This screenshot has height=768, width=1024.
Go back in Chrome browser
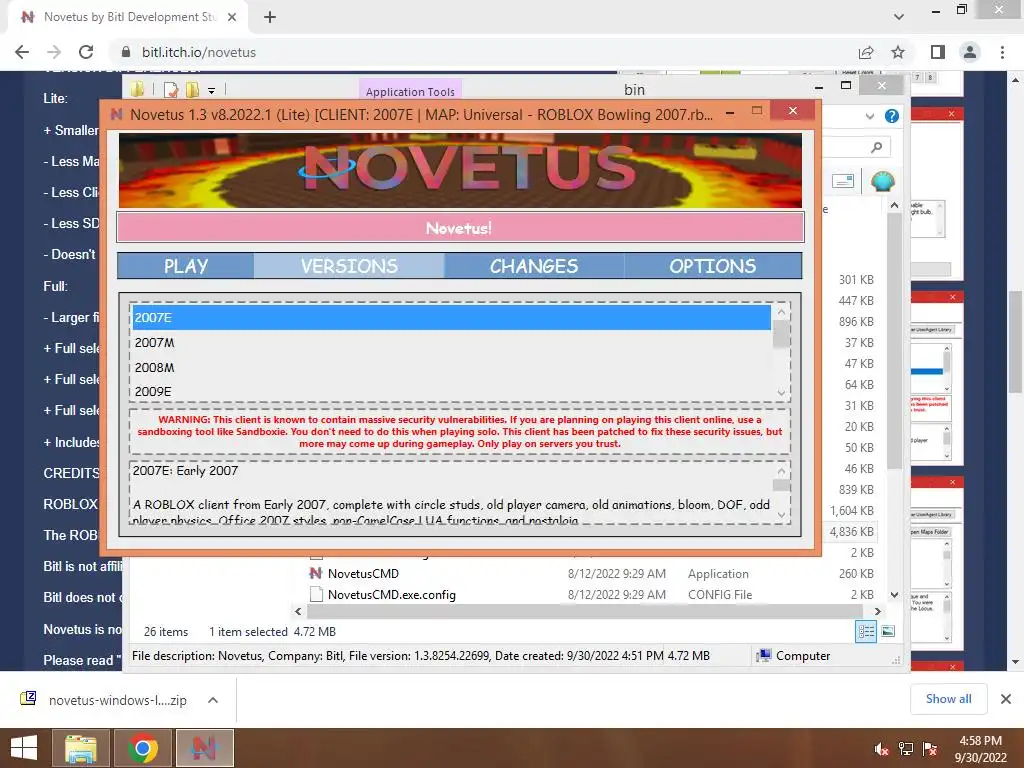[22, 52]
